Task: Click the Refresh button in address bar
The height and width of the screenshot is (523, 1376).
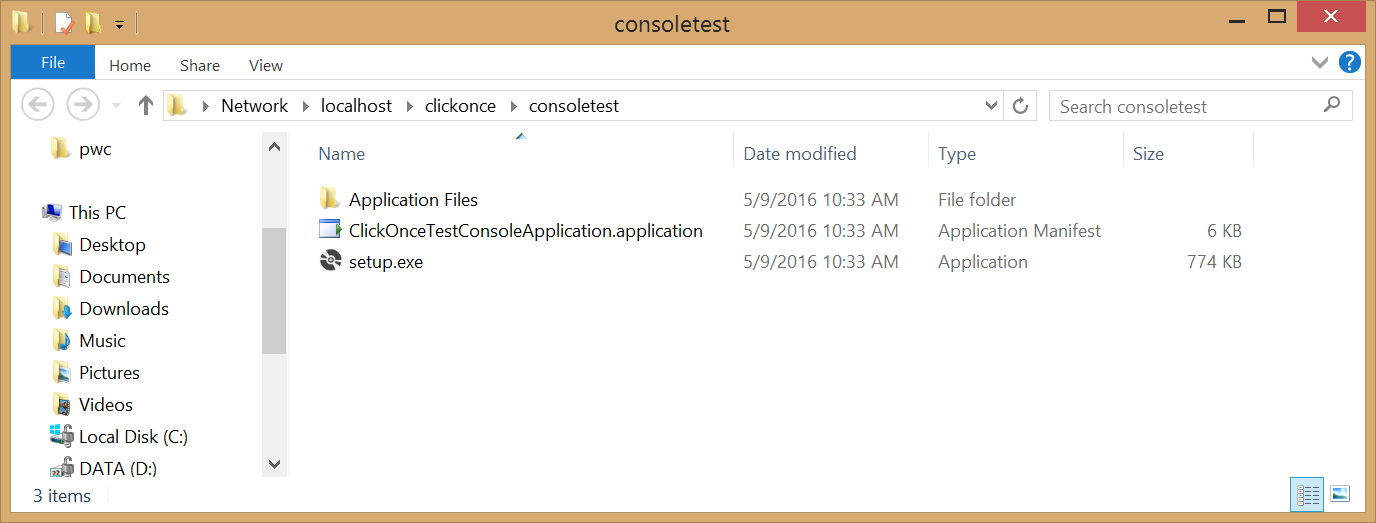Action: [1020, 106]
